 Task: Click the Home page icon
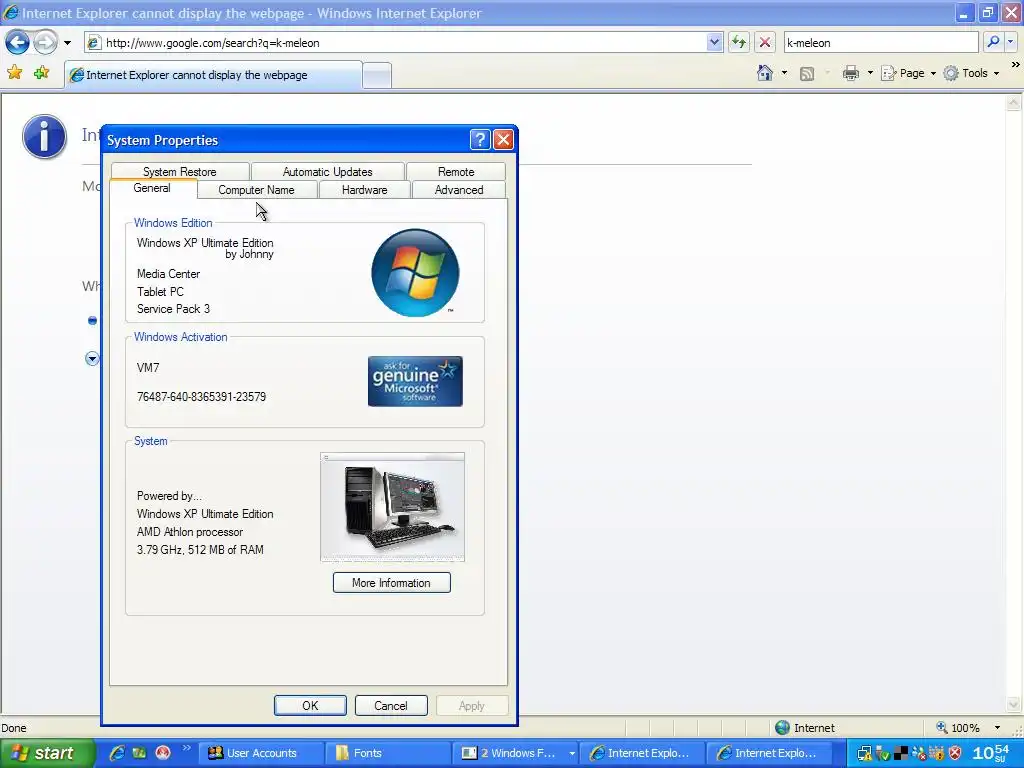[x=765, y=73]
